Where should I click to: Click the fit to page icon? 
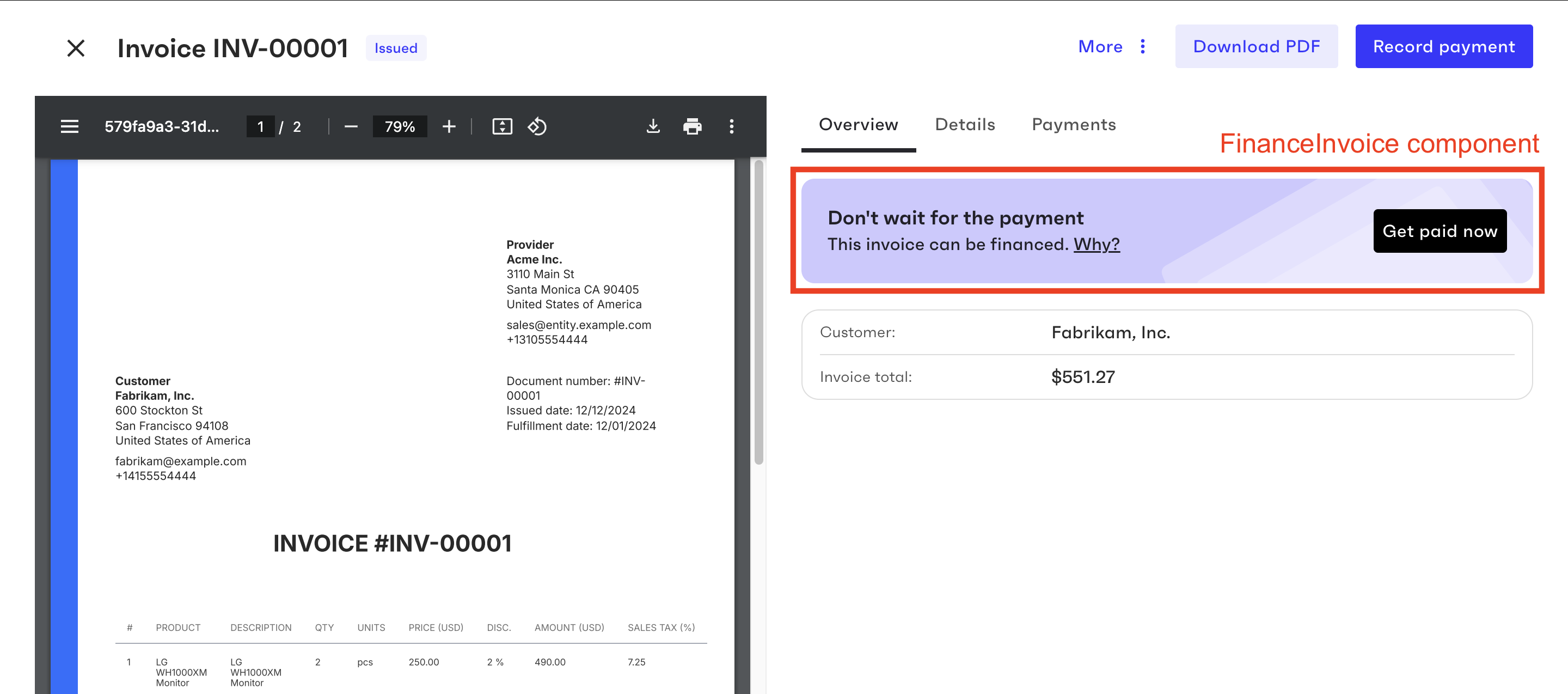point(501,126)
